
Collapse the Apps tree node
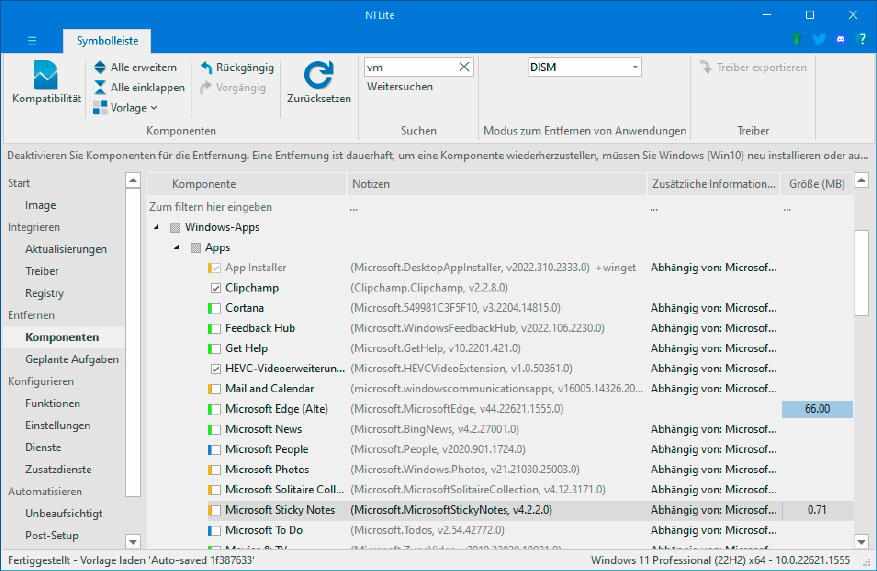(x=176, y=247)
